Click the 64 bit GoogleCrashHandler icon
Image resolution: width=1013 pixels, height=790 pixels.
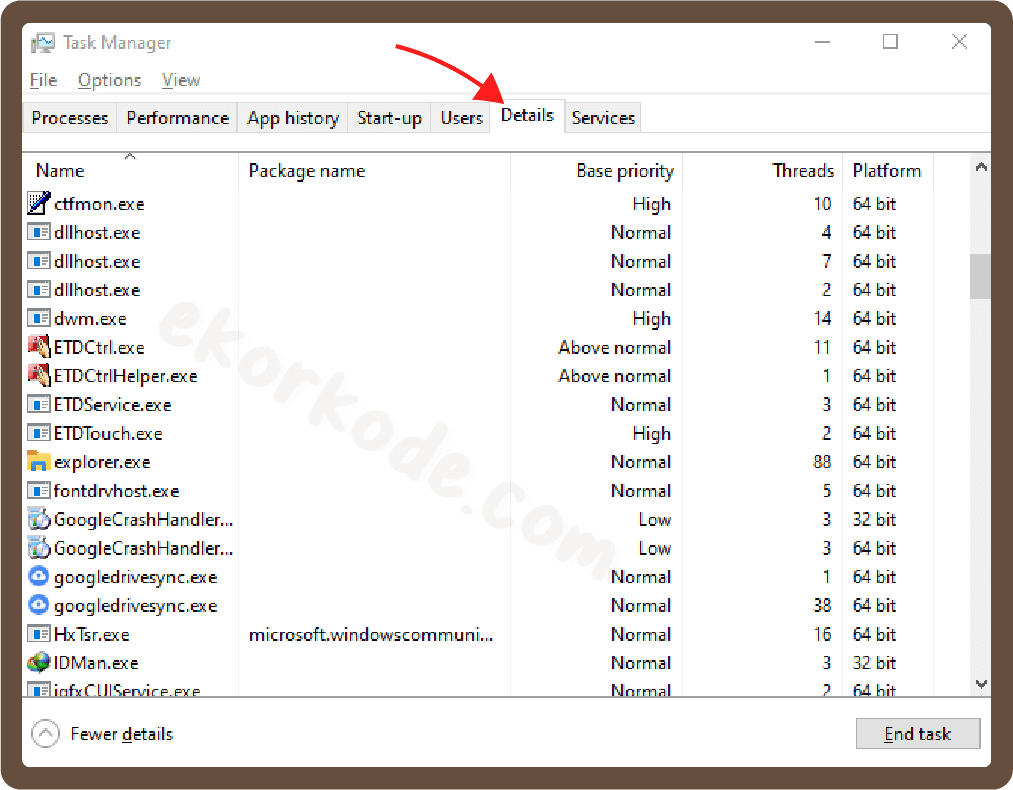39,548
